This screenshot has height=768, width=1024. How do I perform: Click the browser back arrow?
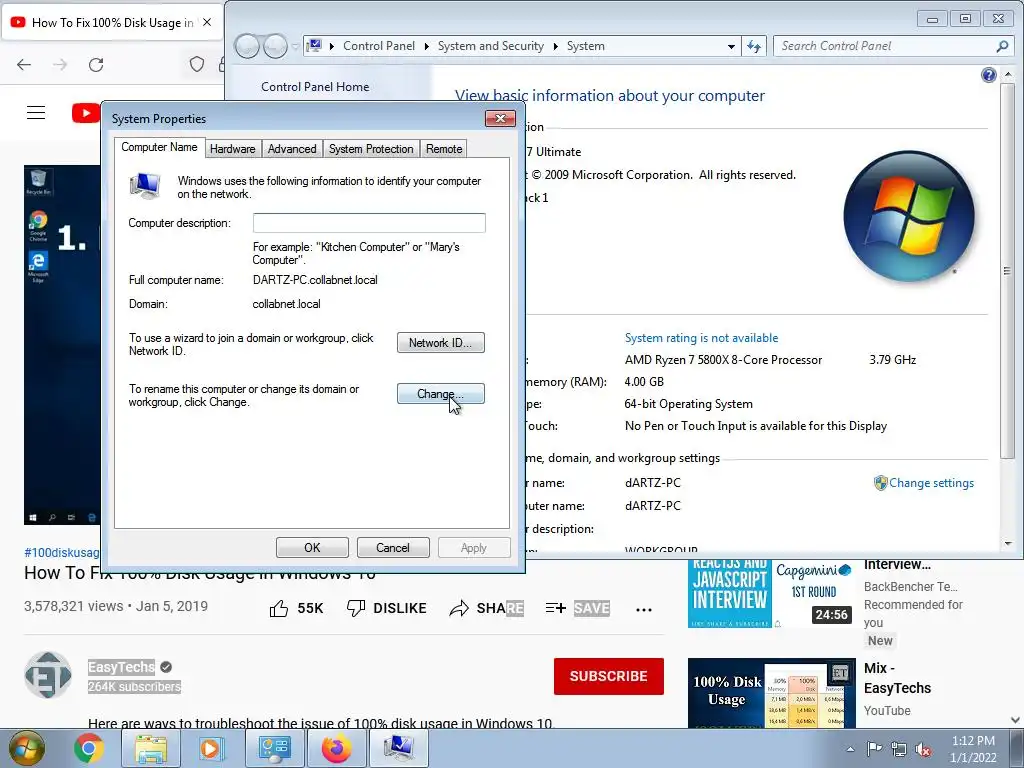point(24,65)
